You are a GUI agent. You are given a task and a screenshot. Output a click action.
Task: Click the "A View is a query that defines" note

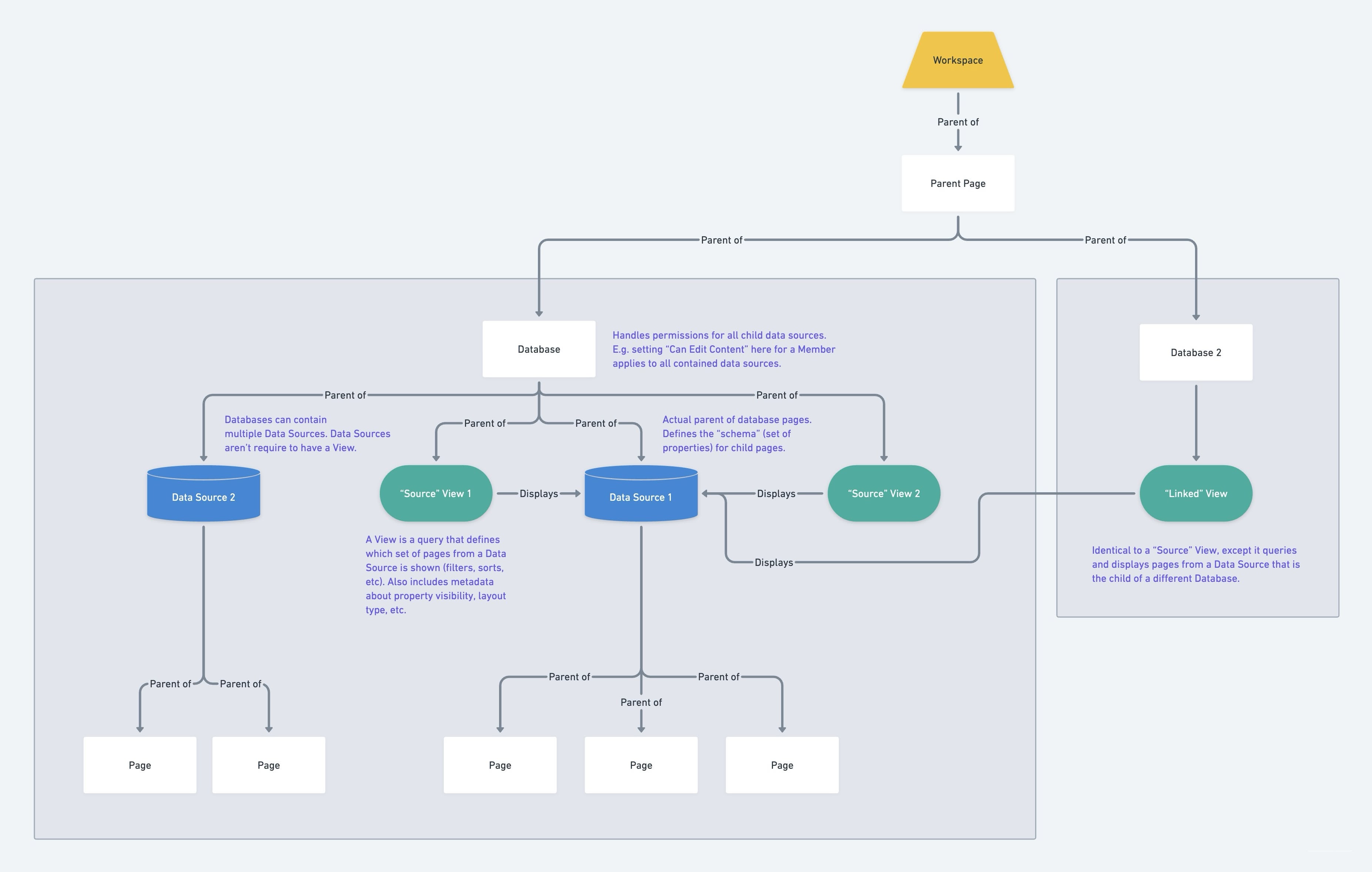click(436, 574)
